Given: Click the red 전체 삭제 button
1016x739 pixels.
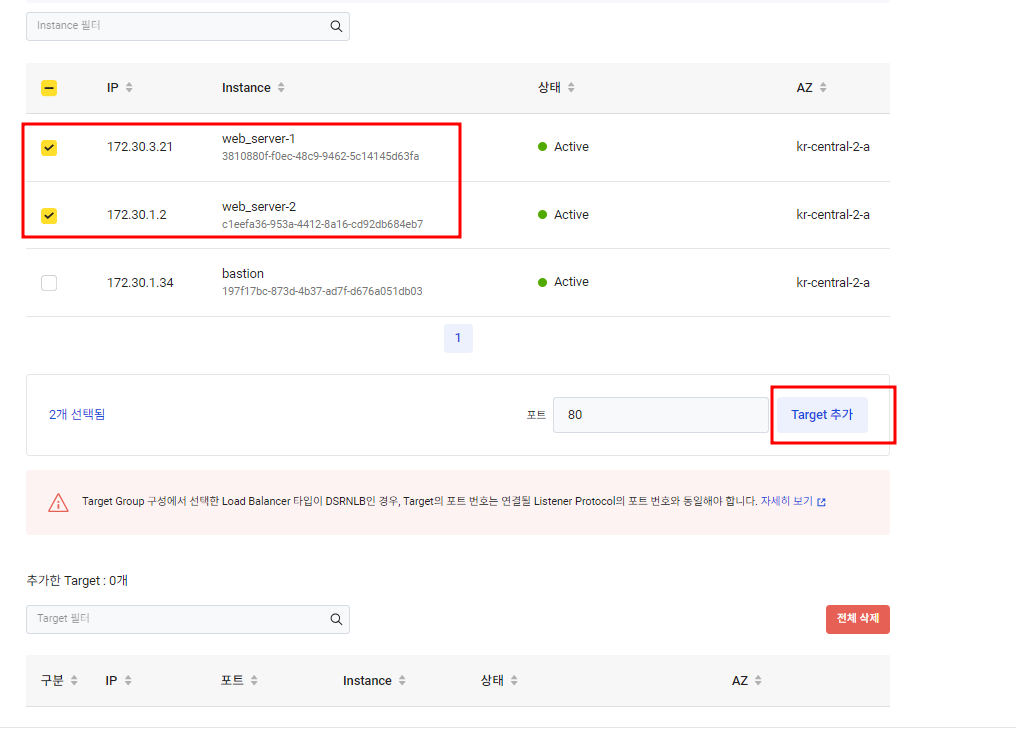Looking at the screenshot, I should click(857, 619).
